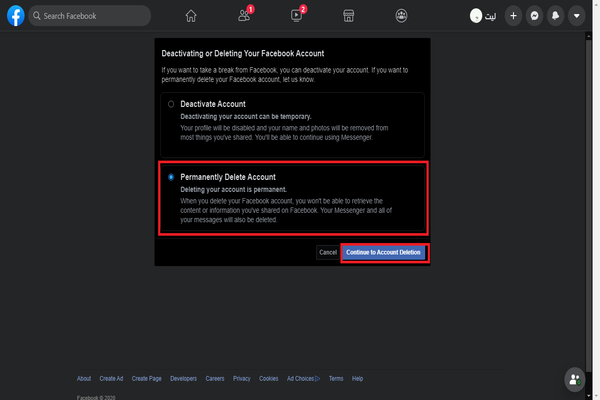The width and height of the screenshot is (600, 400).
Task: Open the Cookies footer link
Action: pyautogui.click(x=269, y=379)
